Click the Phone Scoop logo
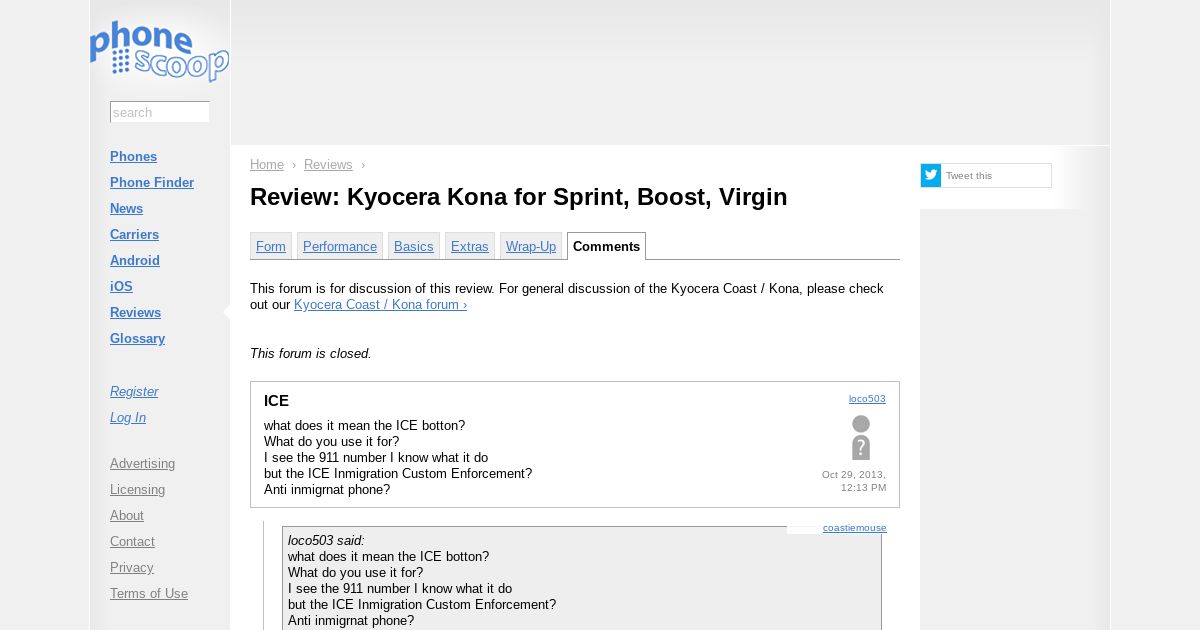Image resolution: width=1200 pixels, height=630 pixels. coord(159,51)
